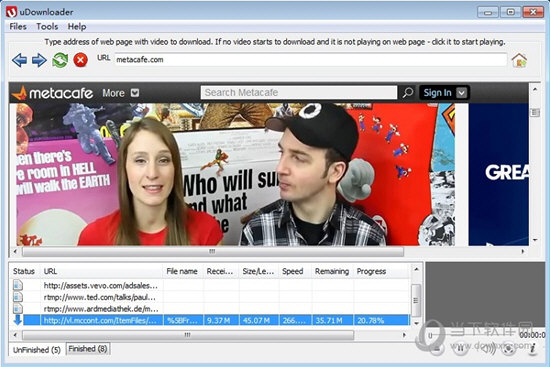Click download list scroll-down arrow

(x=416, y=323)
